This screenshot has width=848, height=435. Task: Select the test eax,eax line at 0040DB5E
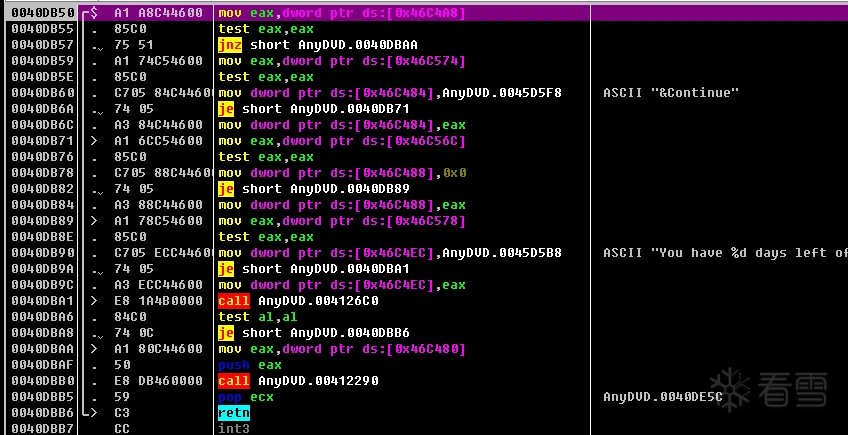pos(266,77)
